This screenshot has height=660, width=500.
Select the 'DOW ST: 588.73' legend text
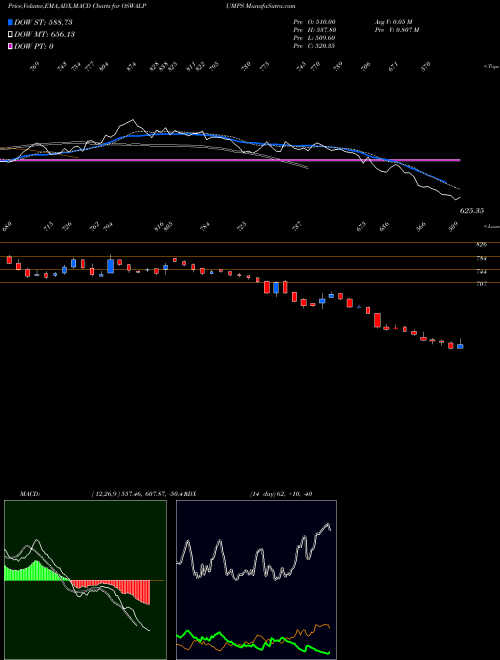point(43,22)
